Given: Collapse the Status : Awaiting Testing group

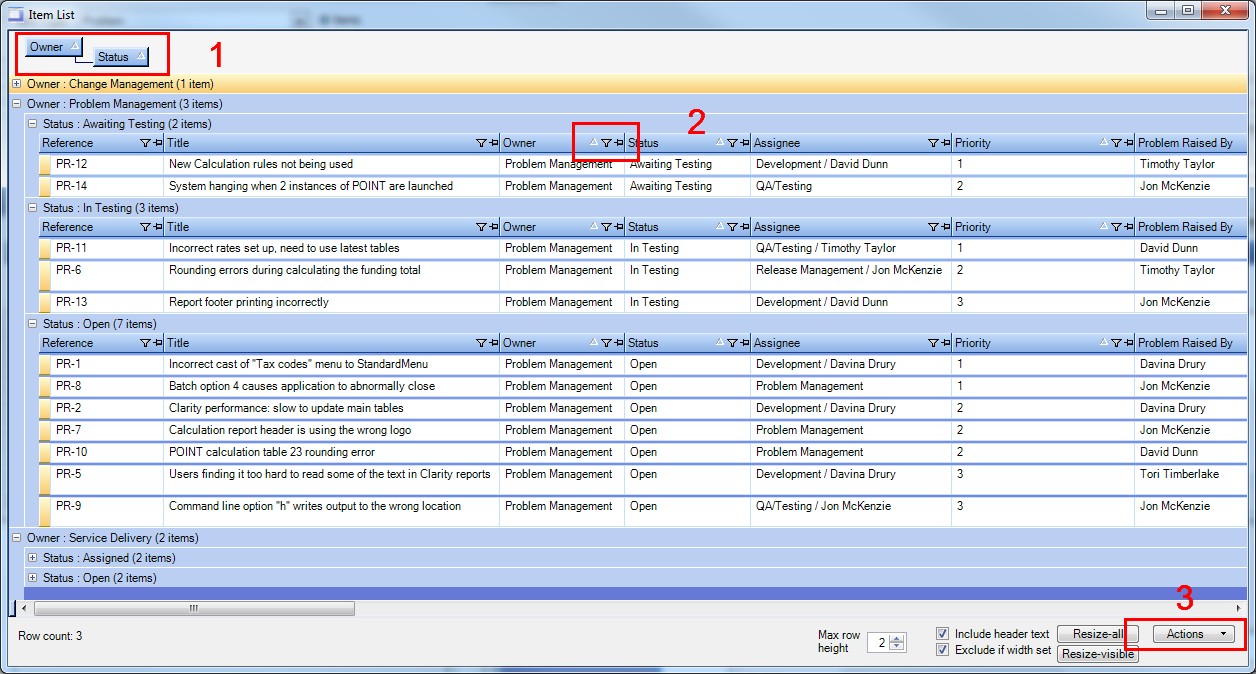Looking at the screenshot, I should coord(32,124).
